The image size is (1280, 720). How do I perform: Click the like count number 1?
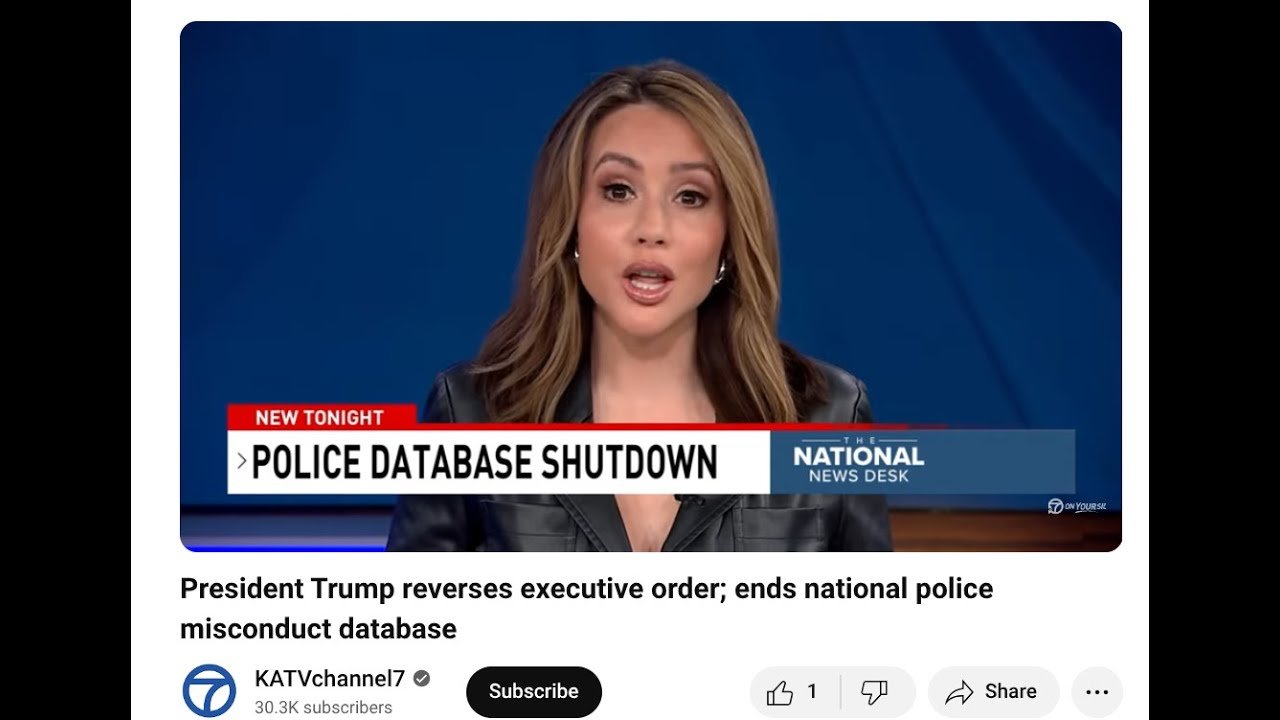click(x=812, y=692)
